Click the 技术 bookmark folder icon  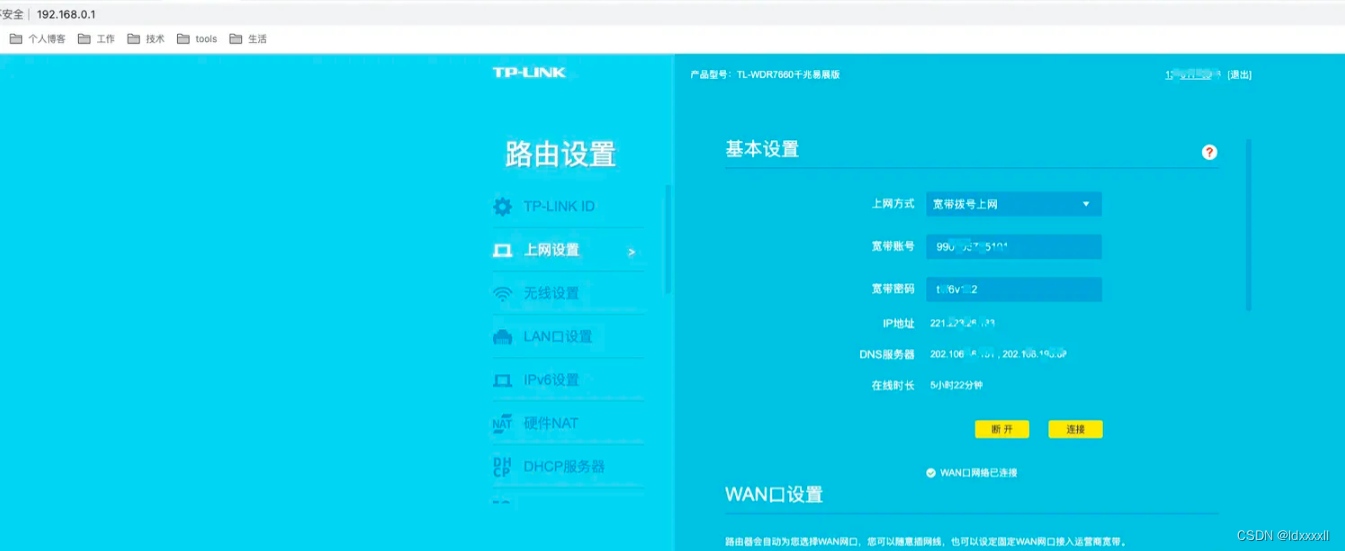[x=134, y=39]
